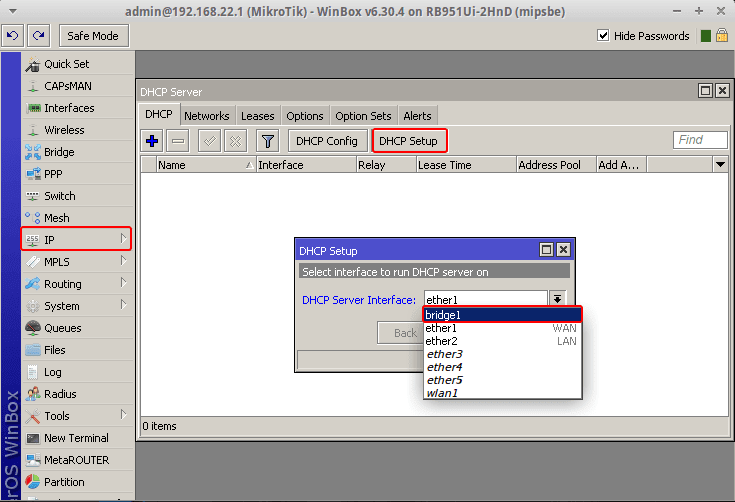Select ether2 LAN in dropdown list
This screenshot has width=735, height=502.
pos(502,341)
